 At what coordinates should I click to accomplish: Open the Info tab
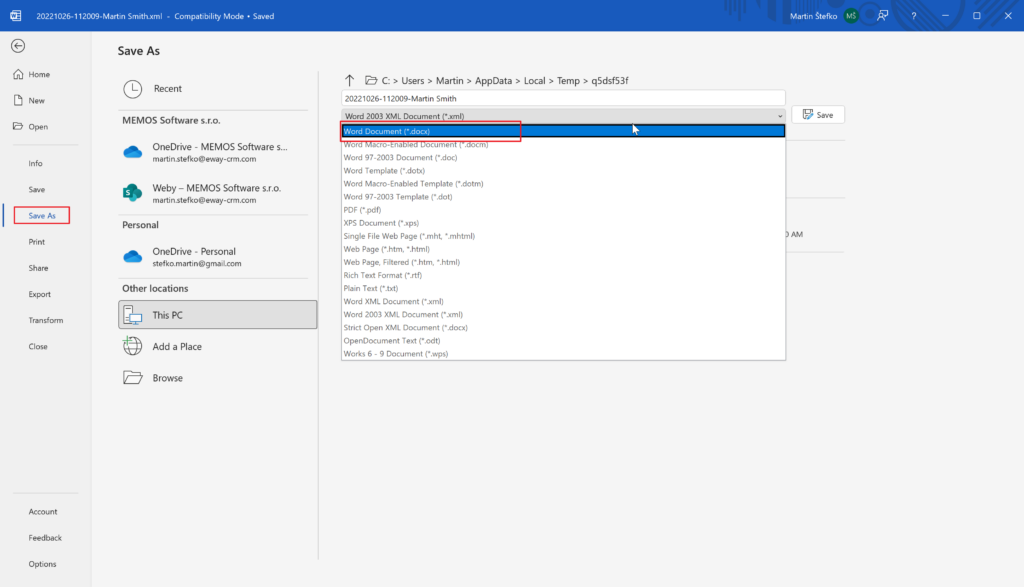35,163
